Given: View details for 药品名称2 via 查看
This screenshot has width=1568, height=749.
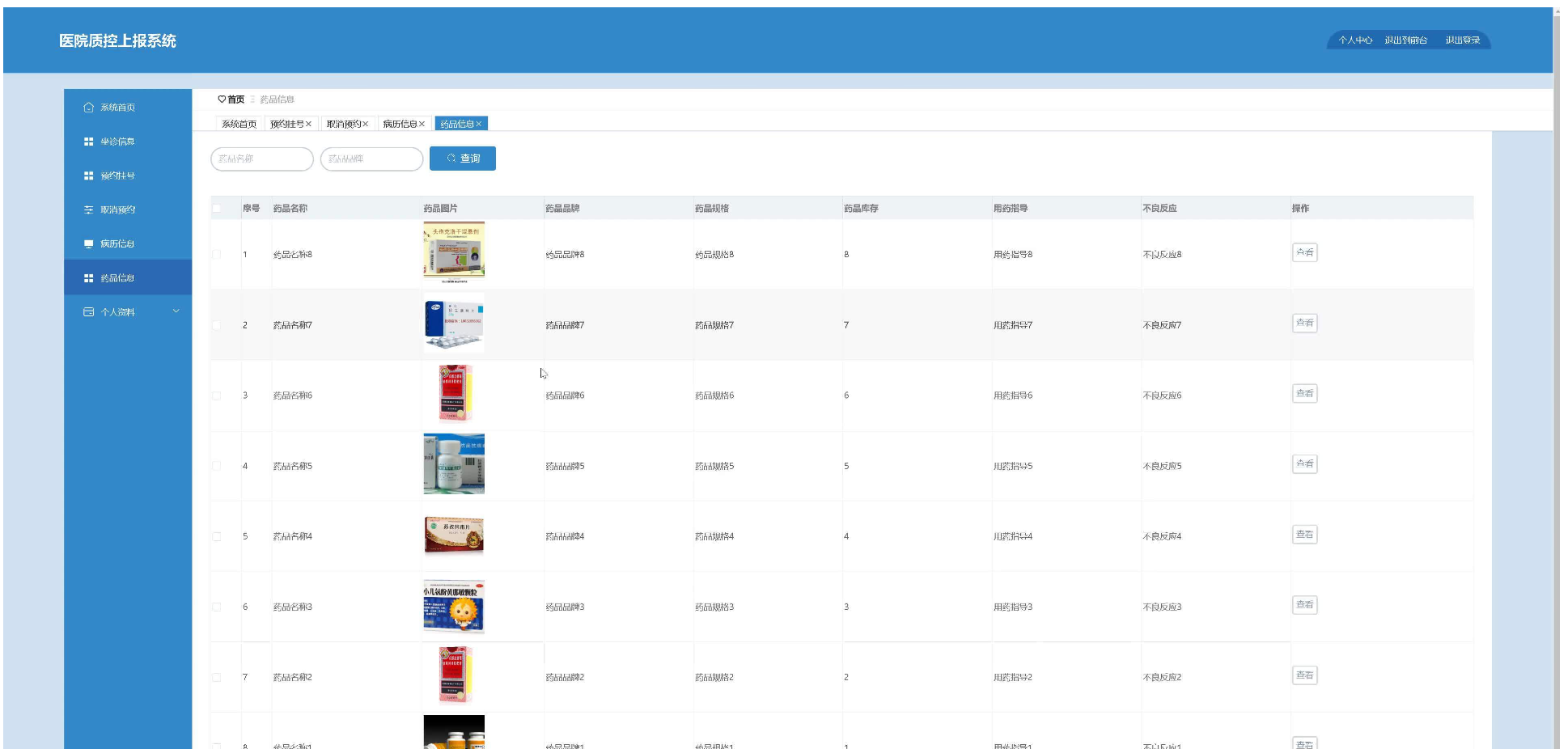Looking at the screenshot, I should (1304, 675).
